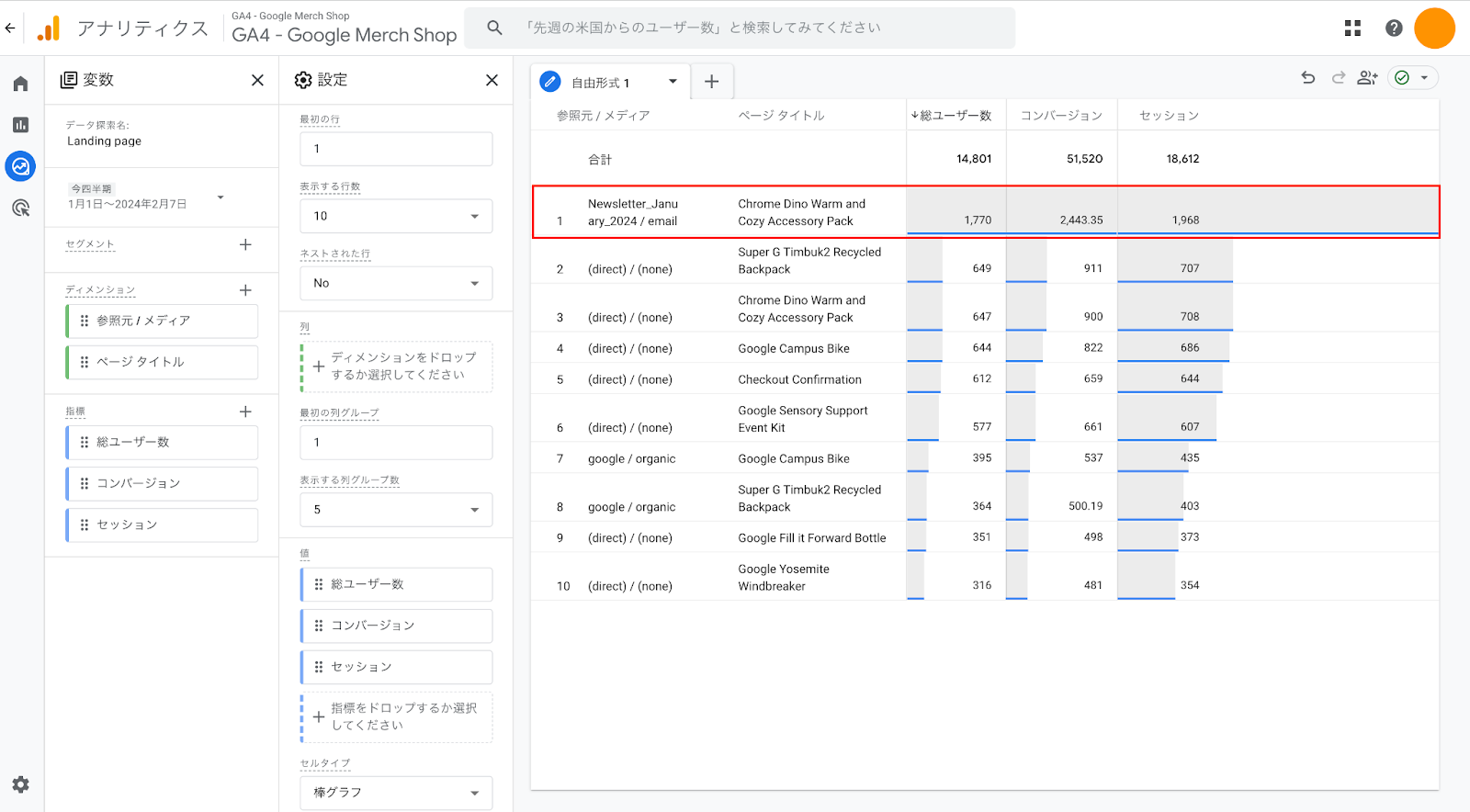Click the back arrow beside the Analytics logo
Viewport: 1470px width, 812px height.
click(x=10, y=28)
